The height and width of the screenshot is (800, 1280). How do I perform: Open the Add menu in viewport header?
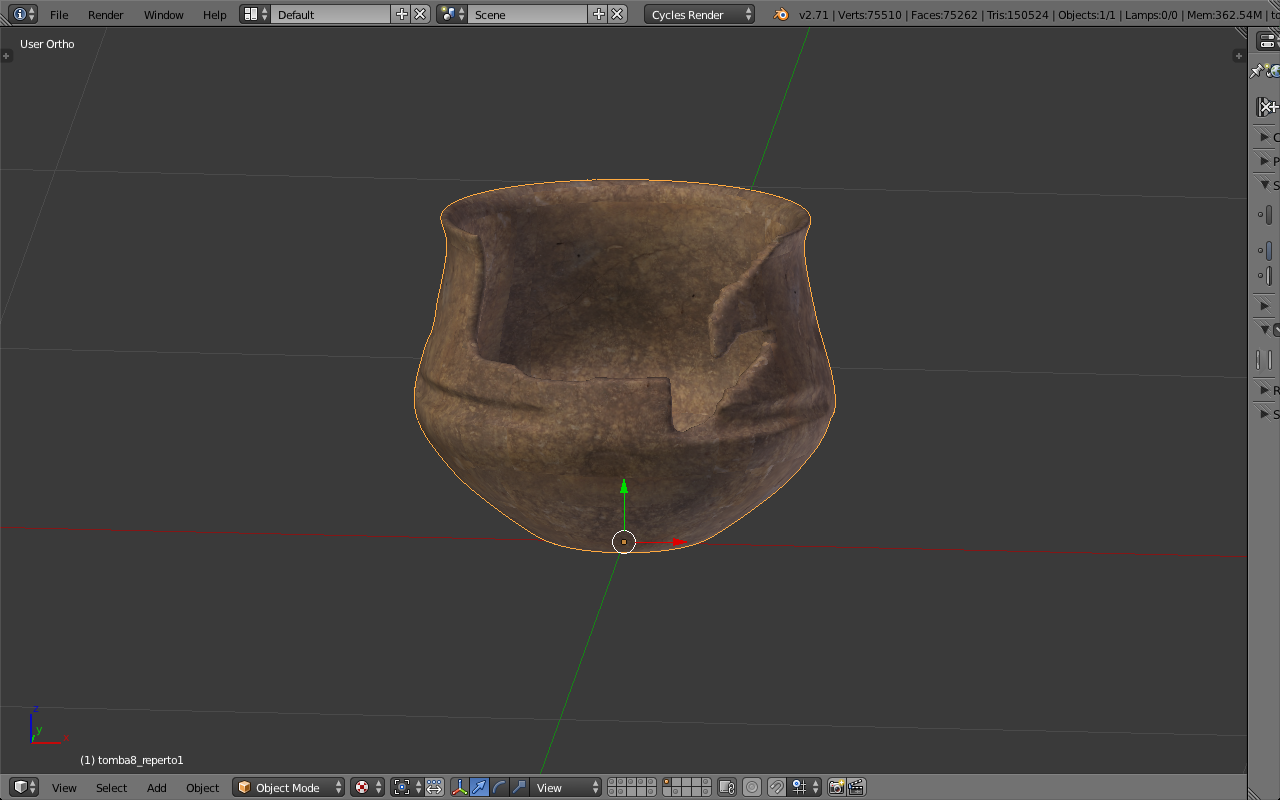(157, 788)
